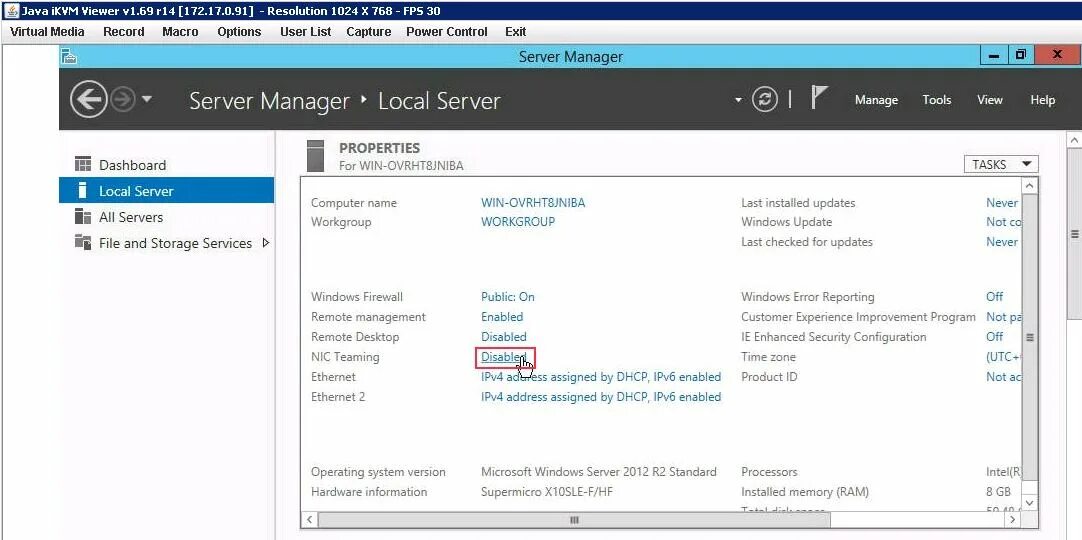1082x540 pixels.
Task: Click Last checked for updates Never link
Action: click(1002, 242)
